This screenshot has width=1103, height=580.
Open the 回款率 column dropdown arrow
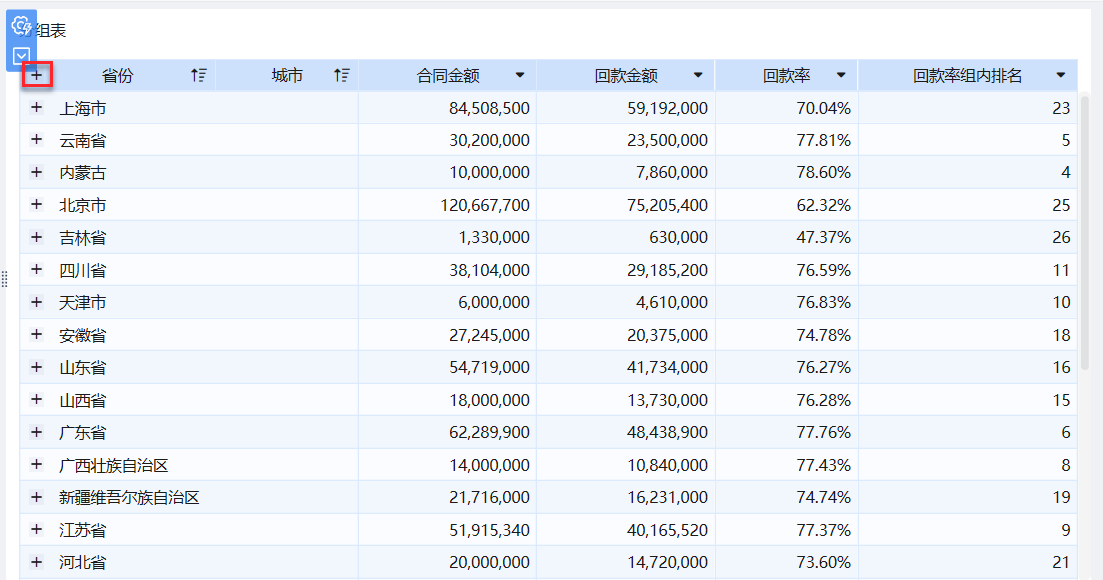pos(841,75)
